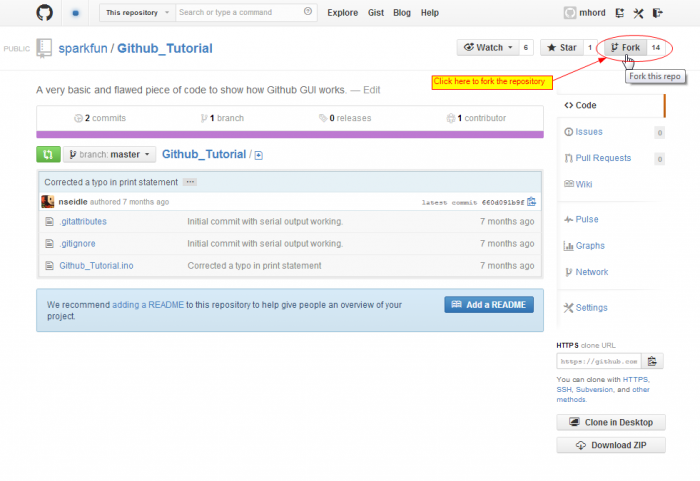This screenshot has width=700, height=481.
Task: Switch clone method to SSH
Action: tap(563, 389)
